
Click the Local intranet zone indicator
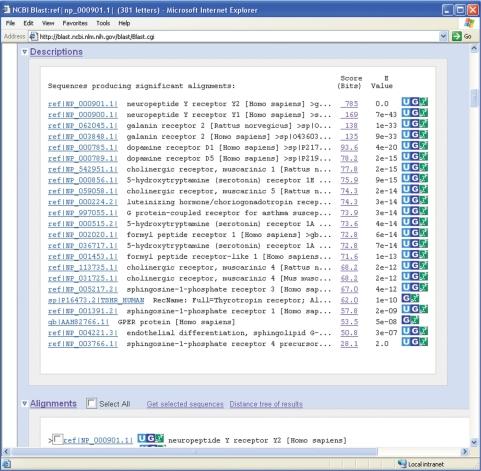tap(421, 464)
